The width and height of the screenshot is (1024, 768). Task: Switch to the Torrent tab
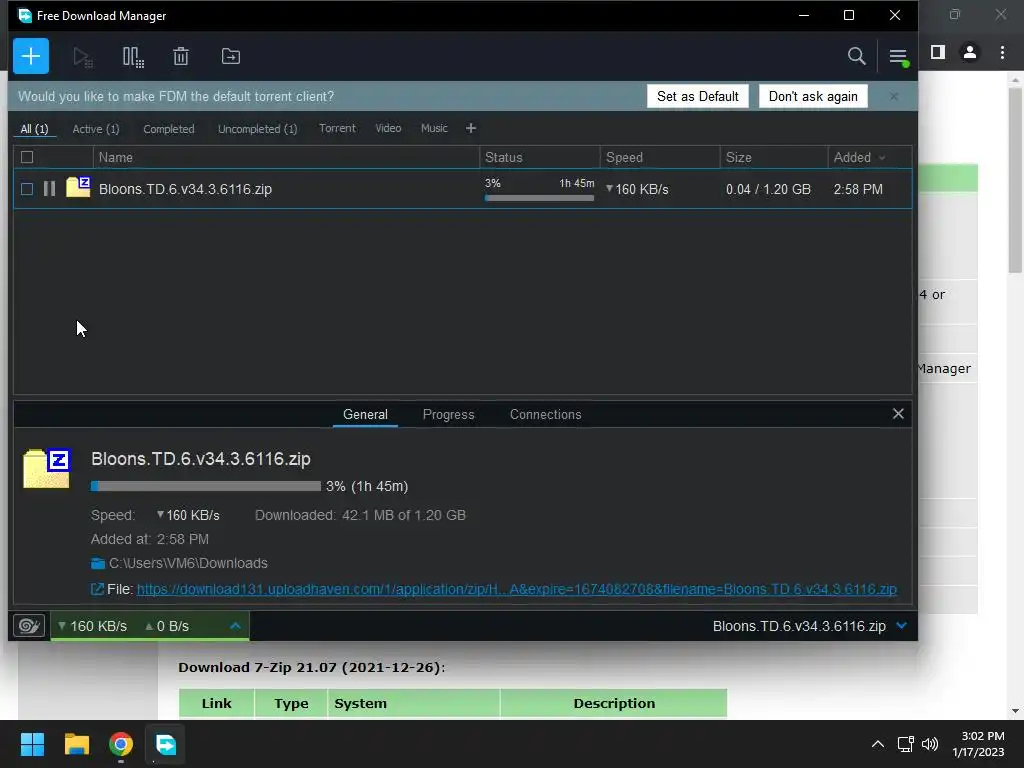(x=337, y=128)
